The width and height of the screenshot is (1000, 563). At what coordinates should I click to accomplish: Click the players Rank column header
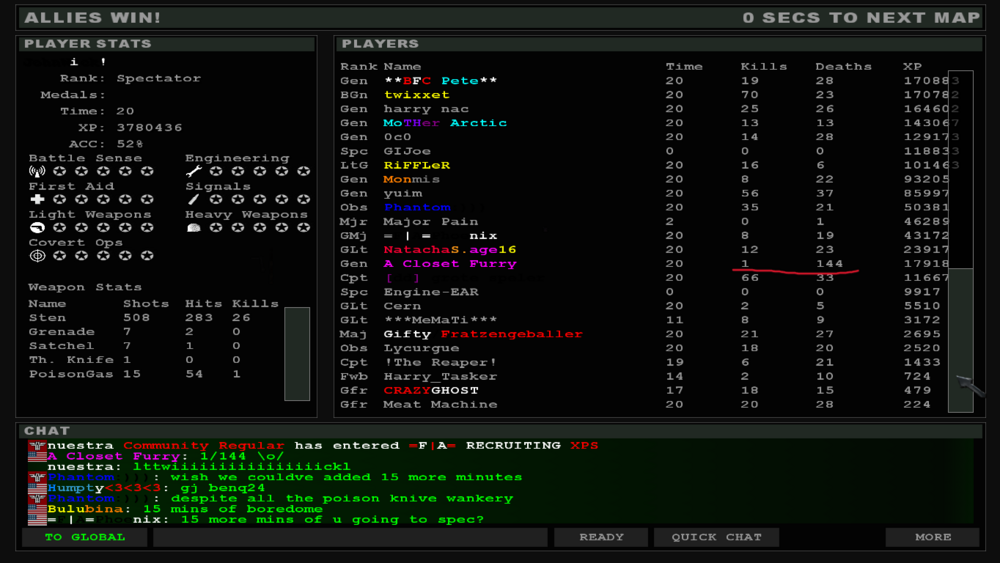(358, 66)
